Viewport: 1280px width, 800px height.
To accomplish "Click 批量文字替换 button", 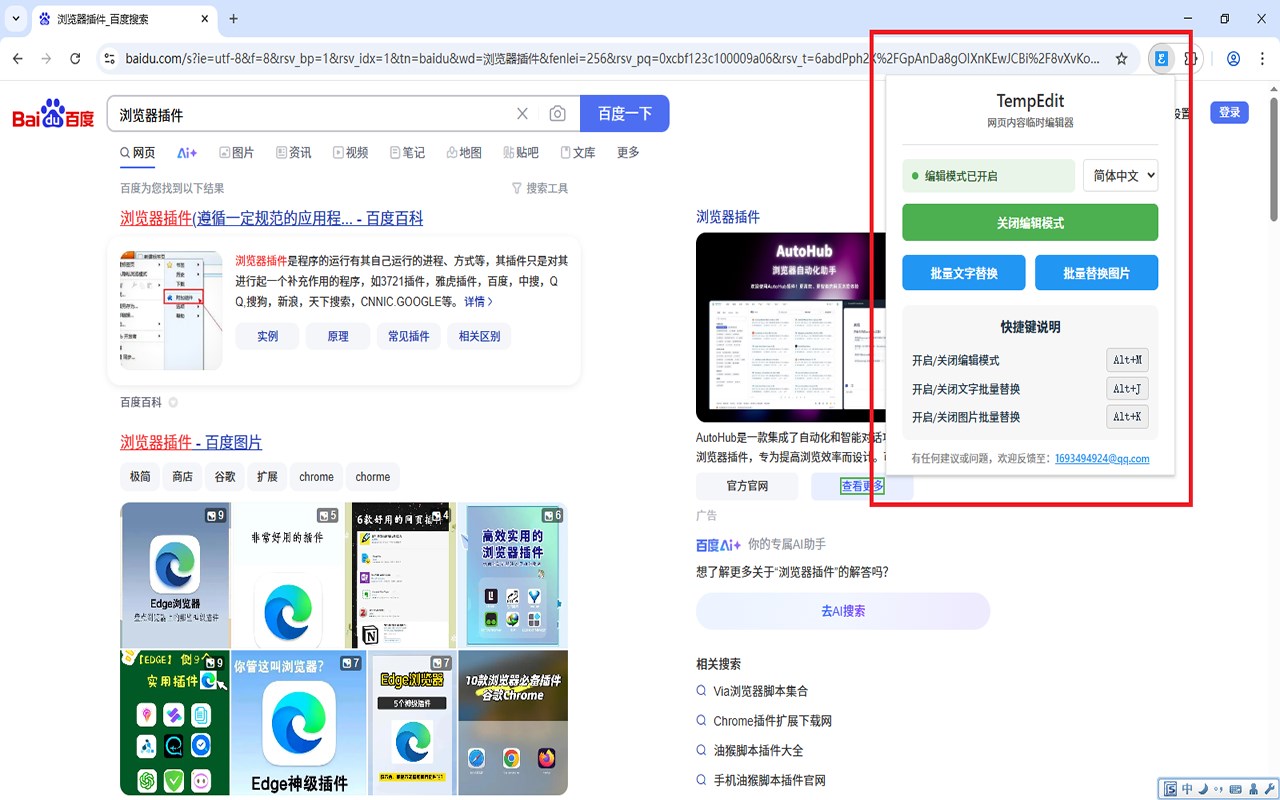I will (964, 273).
